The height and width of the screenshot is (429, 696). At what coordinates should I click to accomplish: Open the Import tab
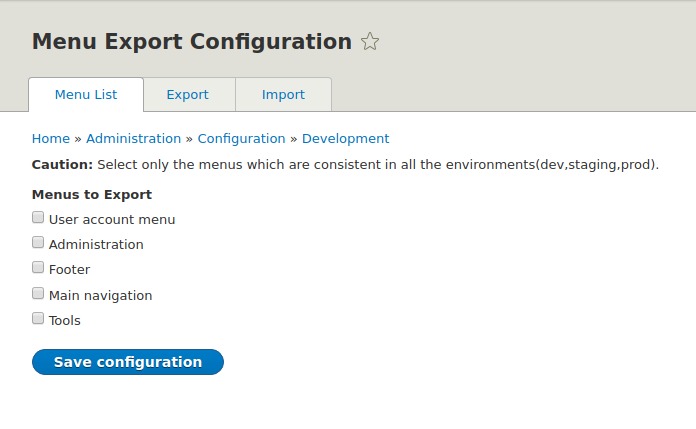pos(283,95)
